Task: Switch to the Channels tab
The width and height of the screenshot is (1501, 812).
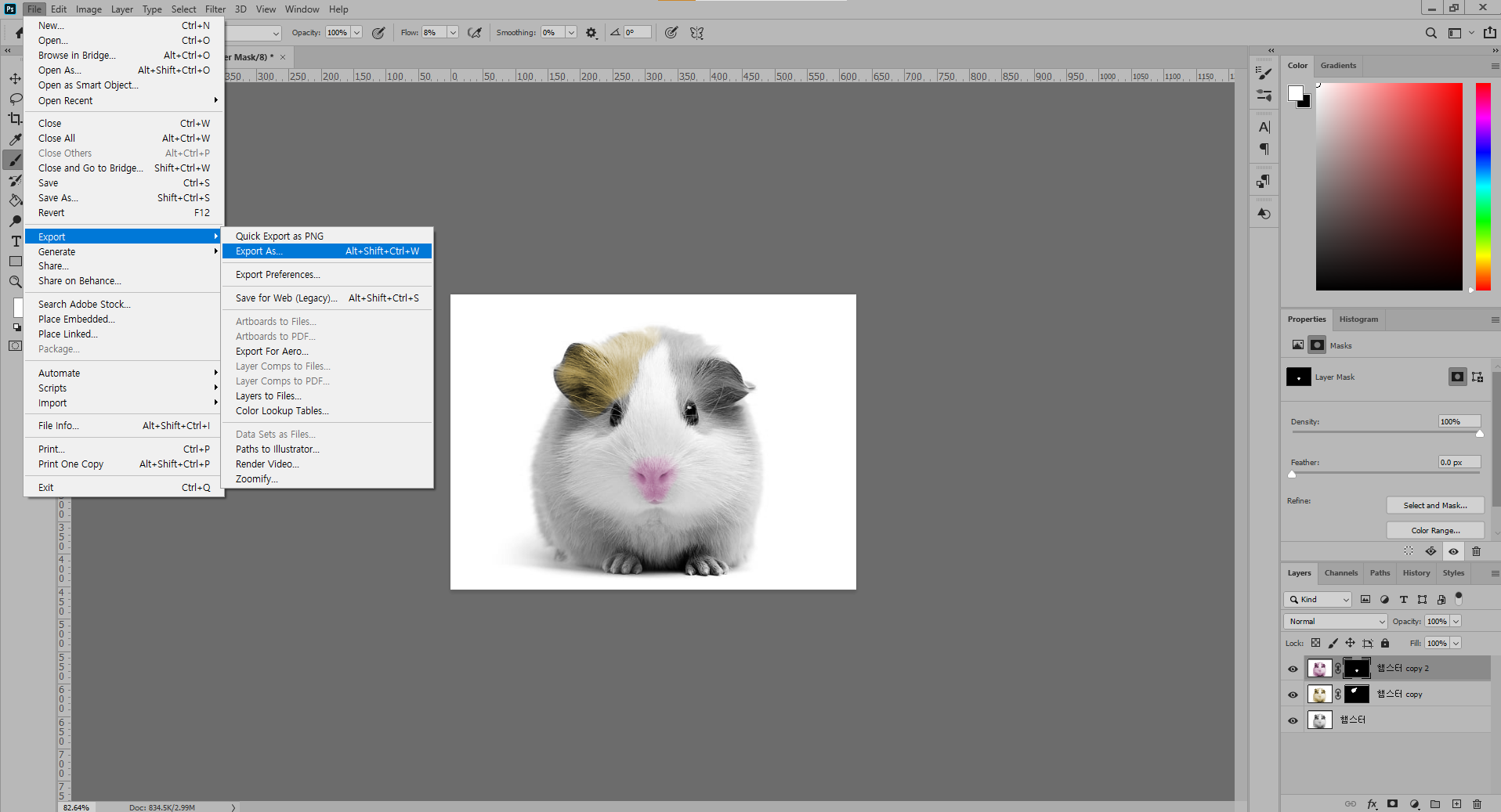Action: 1341,573
